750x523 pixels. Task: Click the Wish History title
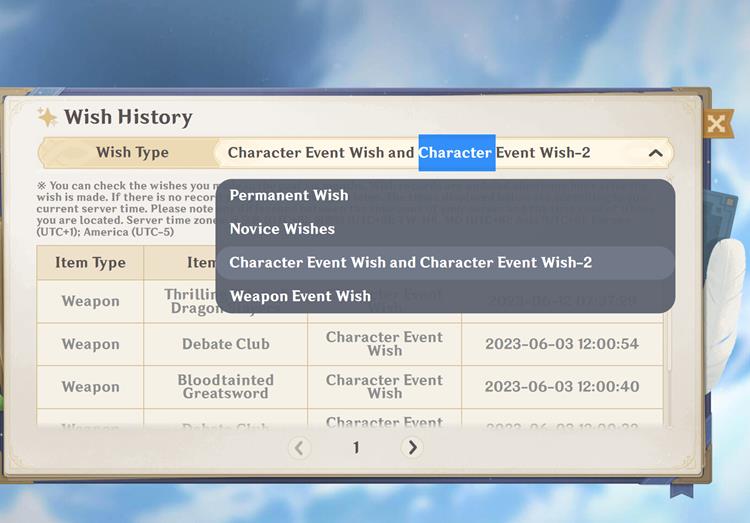(128, 117)
